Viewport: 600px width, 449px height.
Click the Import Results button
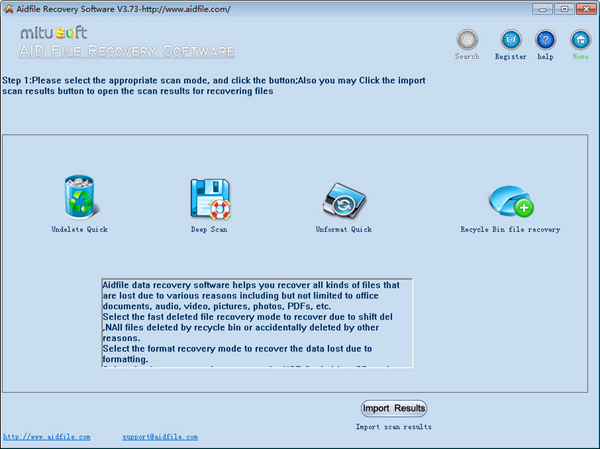(394, 408)
